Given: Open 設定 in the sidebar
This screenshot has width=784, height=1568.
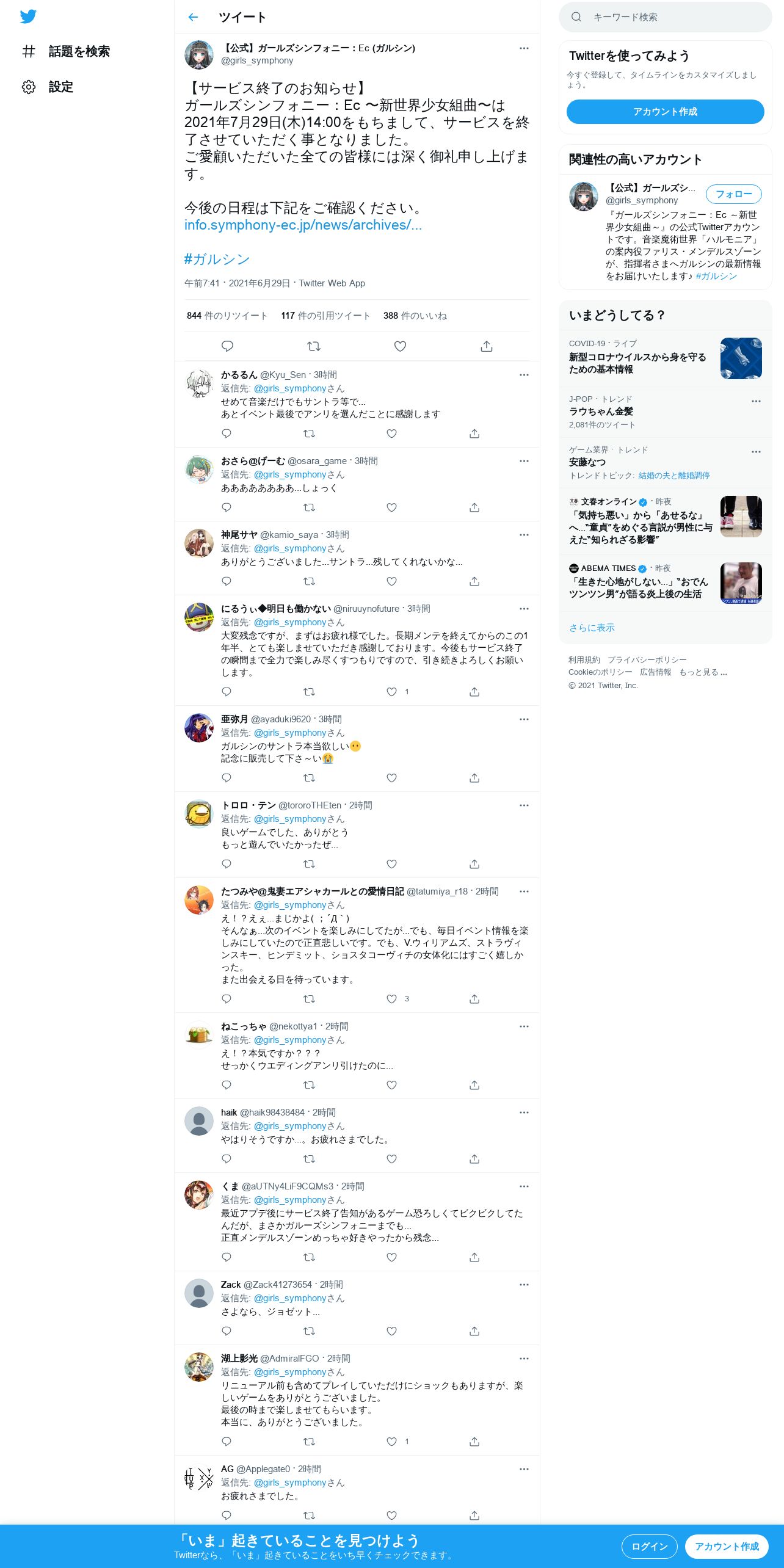Looking at the screenshot, I should tap(48, 87).
